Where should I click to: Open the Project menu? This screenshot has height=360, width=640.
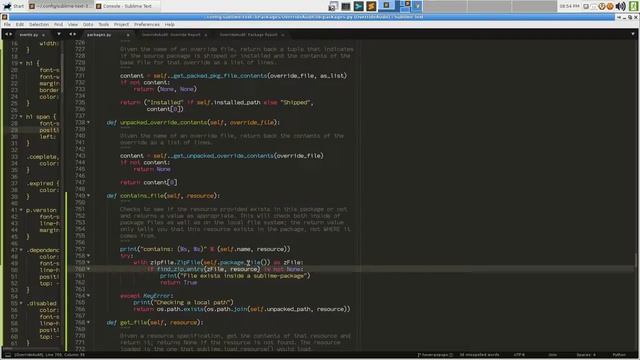coord(121,24)
